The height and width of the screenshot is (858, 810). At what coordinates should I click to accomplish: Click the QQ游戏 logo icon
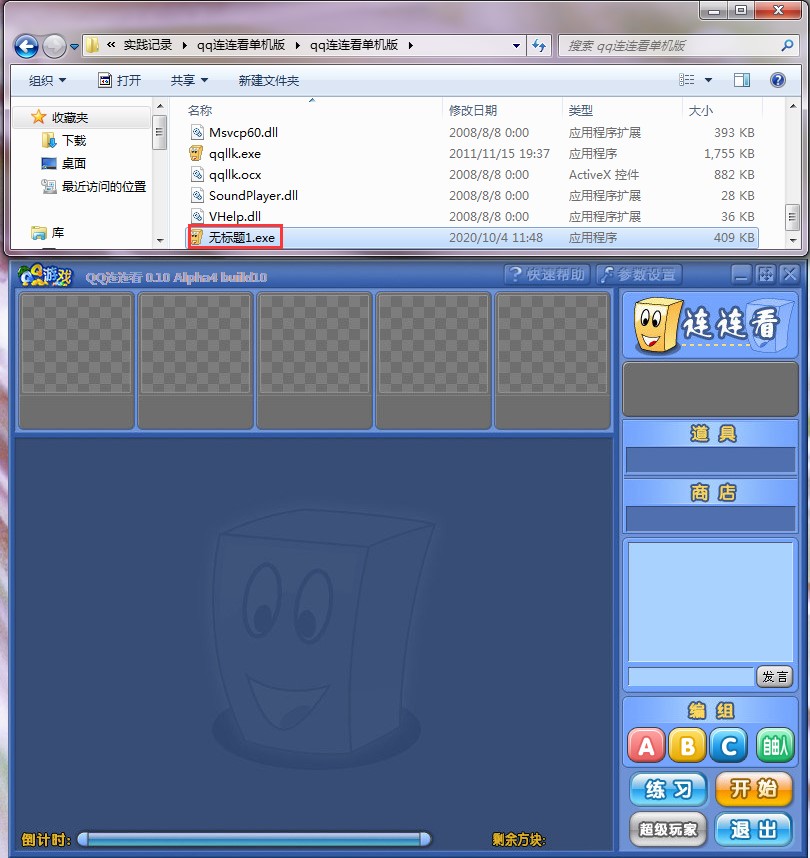click(45, 276)
